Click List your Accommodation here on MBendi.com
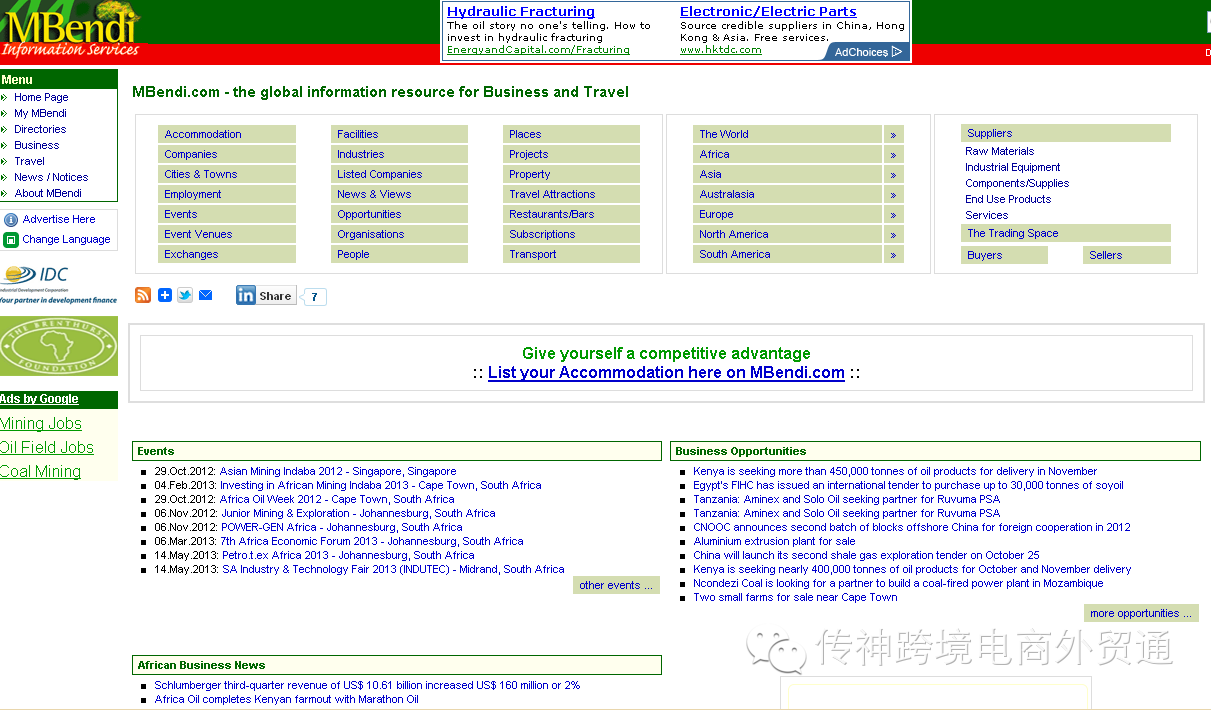Viewport: 1211px width, 710px height. pos(666,372)
